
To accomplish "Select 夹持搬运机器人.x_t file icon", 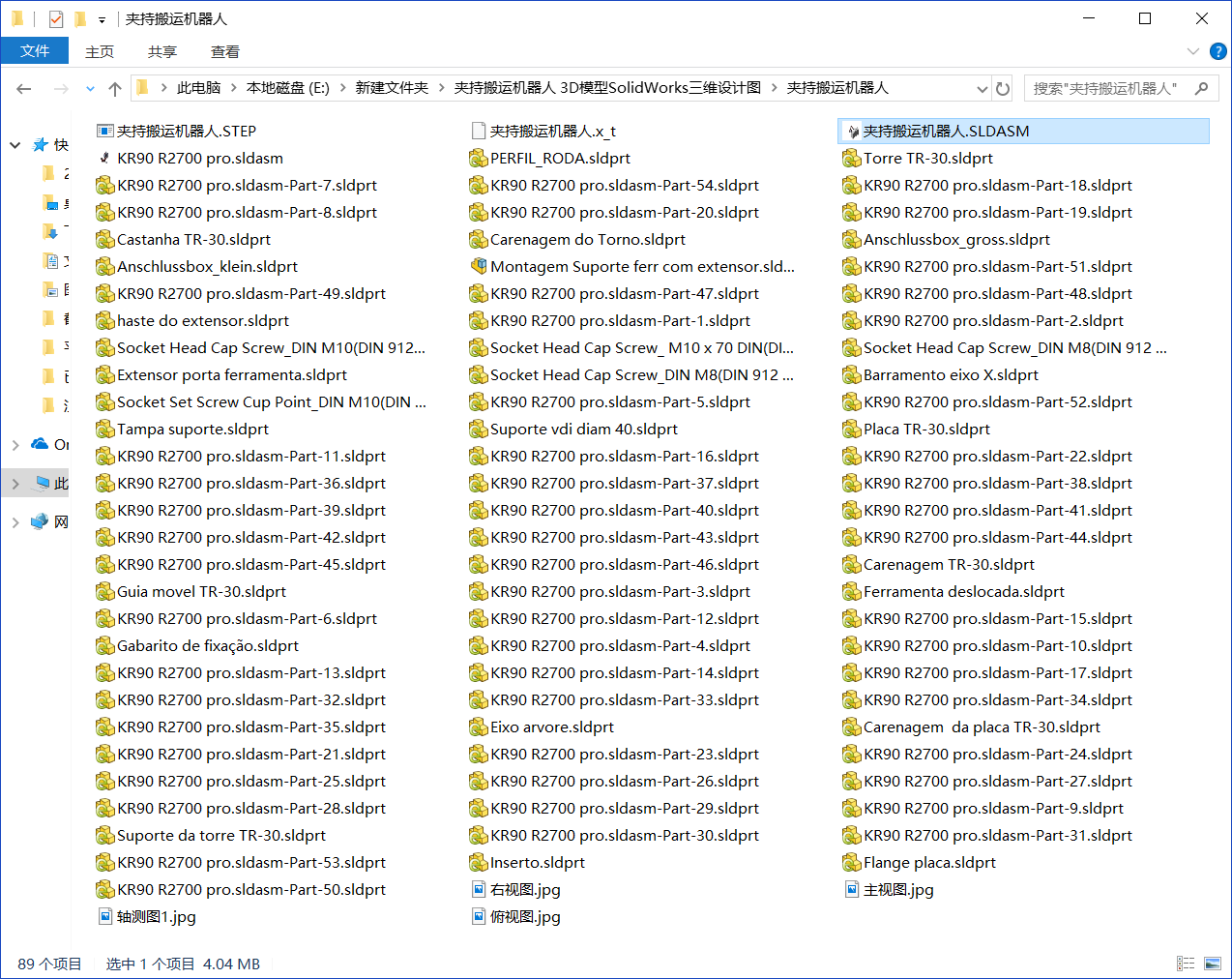I will coord(479,132).
